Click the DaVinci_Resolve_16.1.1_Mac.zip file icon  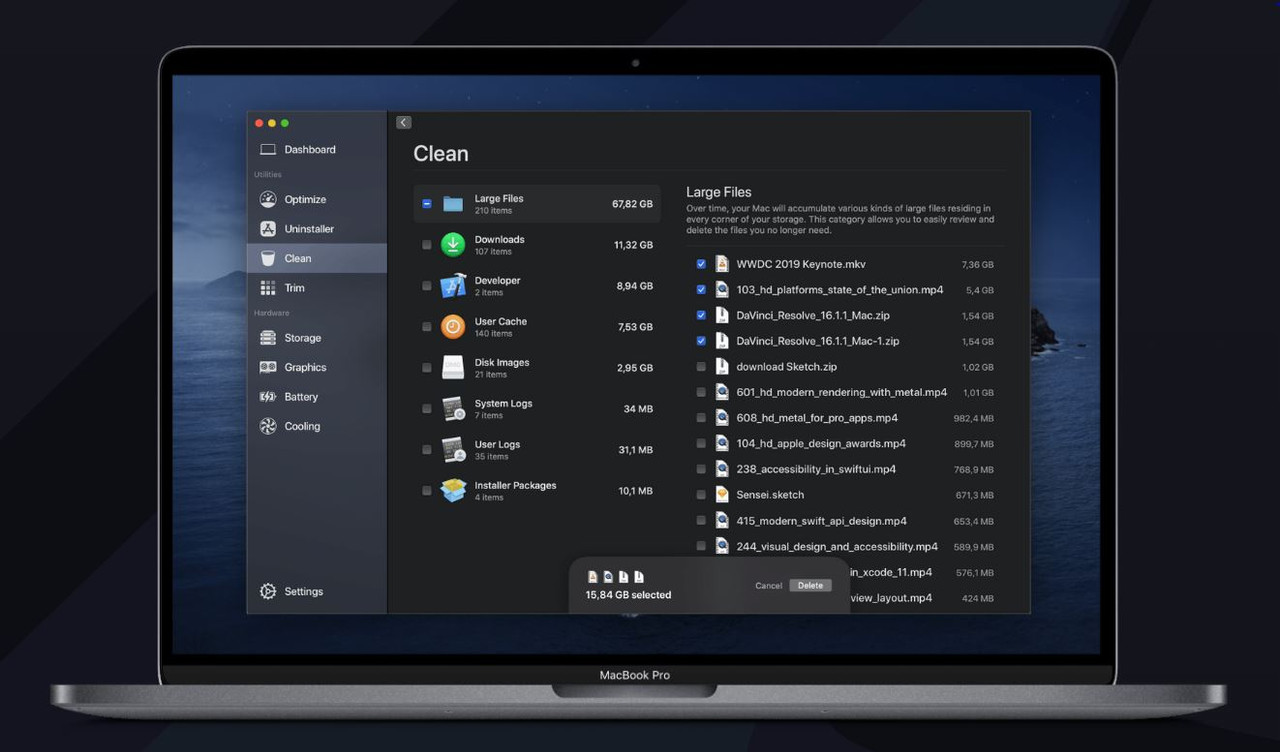click(x=722, y=315)
